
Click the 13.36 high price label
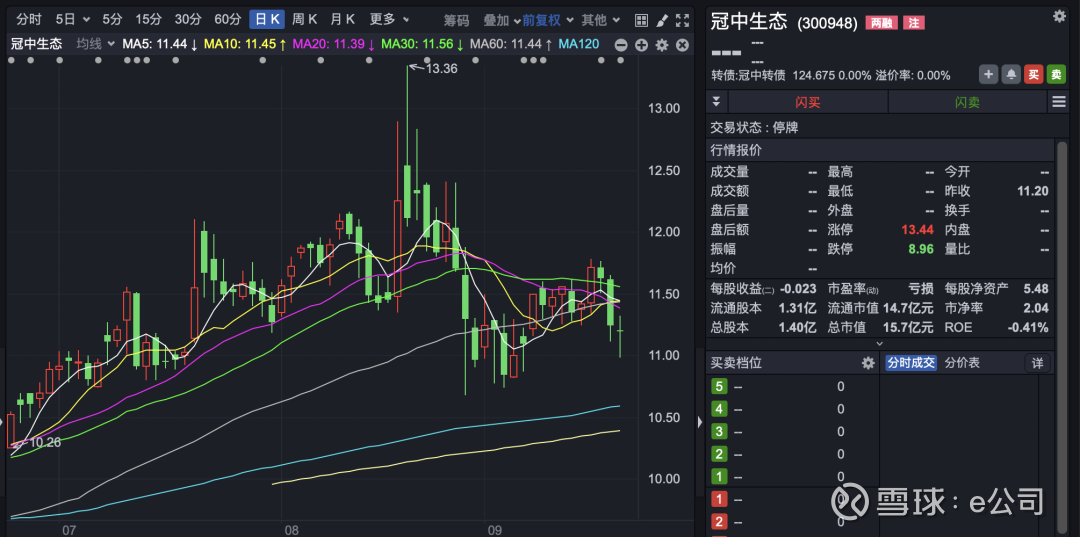tap(442, 68)
